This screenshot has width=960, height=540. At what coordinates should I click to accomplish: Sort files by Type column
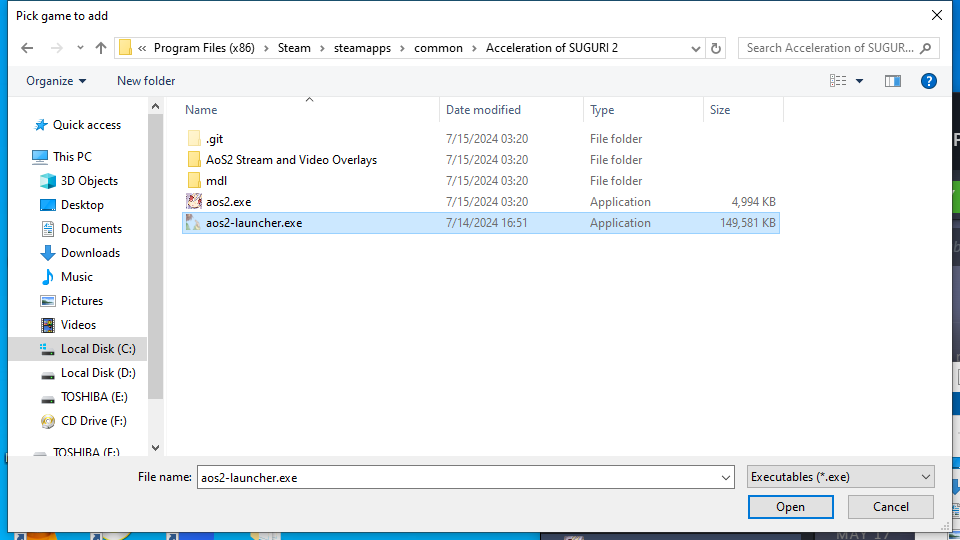point(602,110)
